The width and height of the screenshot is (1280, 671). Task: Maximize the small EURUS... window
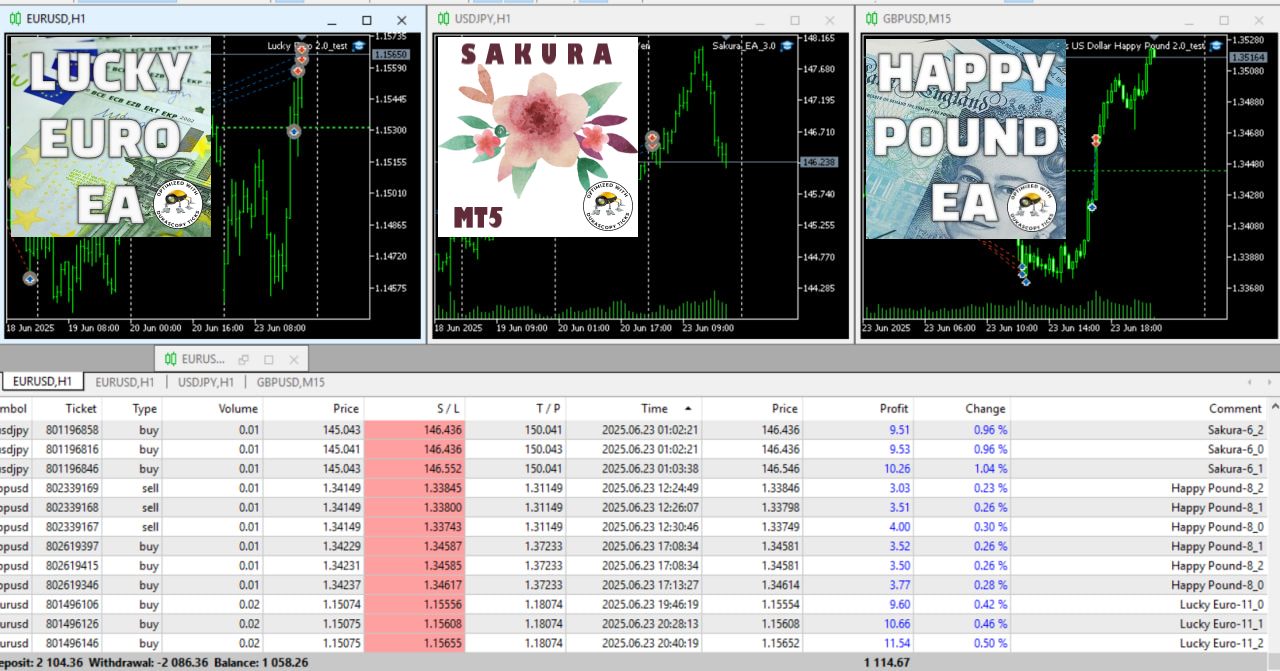[x=268, y=359]
